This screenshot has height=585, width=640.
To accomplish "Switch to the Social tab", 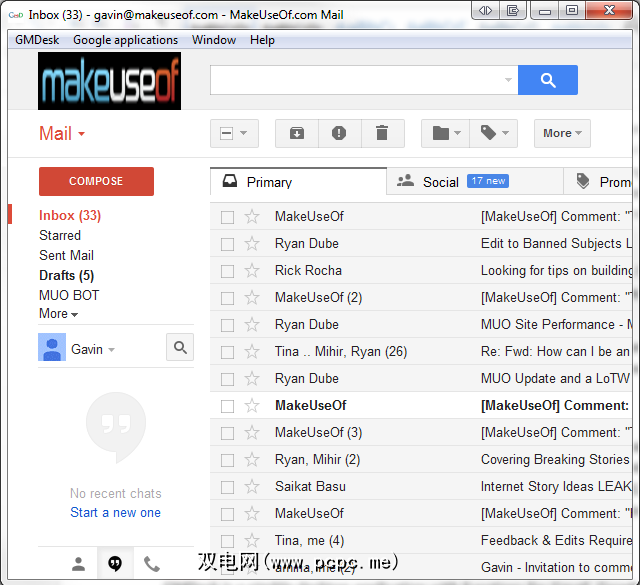I will pyautogui.click(x=475, y=182).
